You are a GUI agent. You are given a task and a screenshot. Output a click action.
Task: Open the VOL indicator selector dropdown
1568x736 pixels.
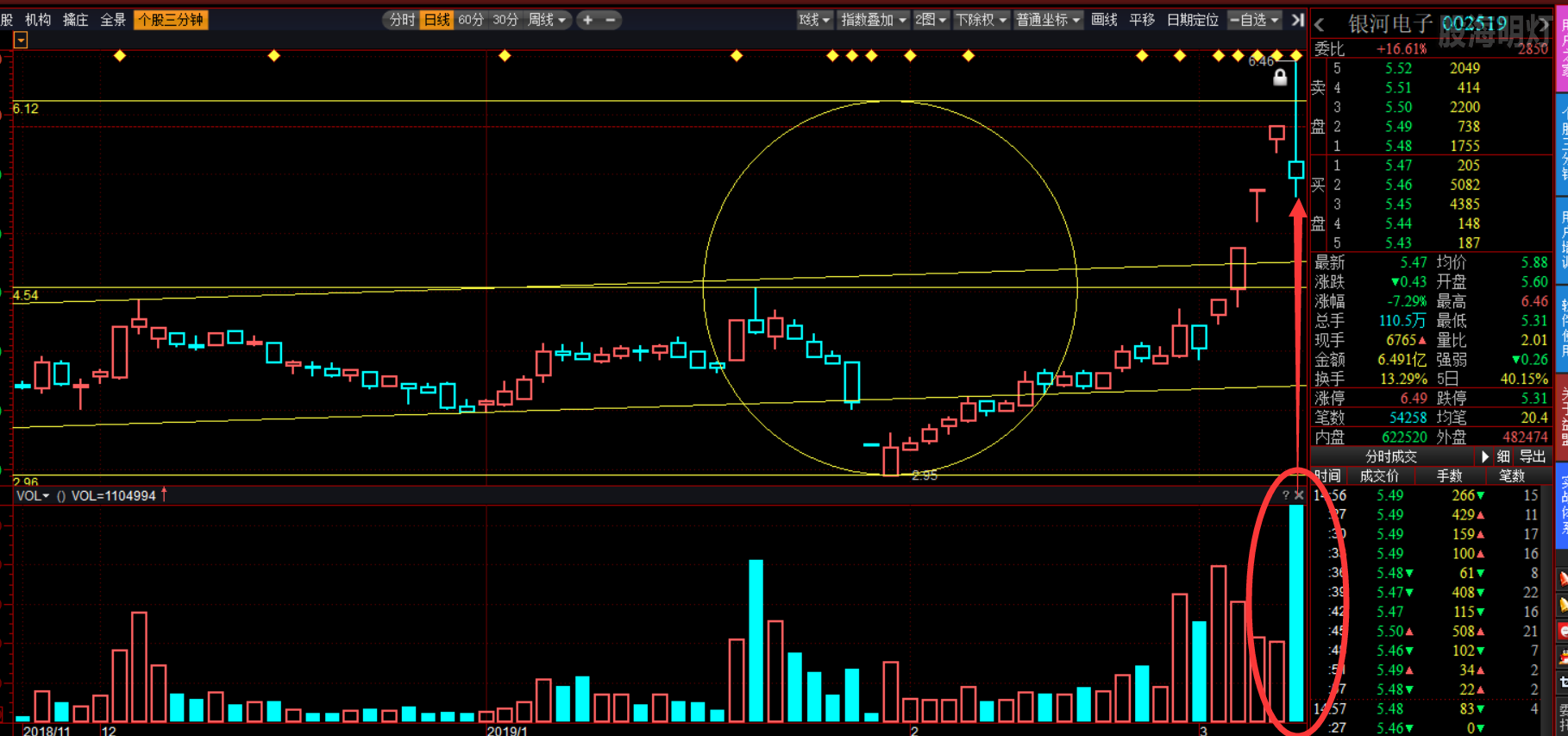(x=33, y=495)
